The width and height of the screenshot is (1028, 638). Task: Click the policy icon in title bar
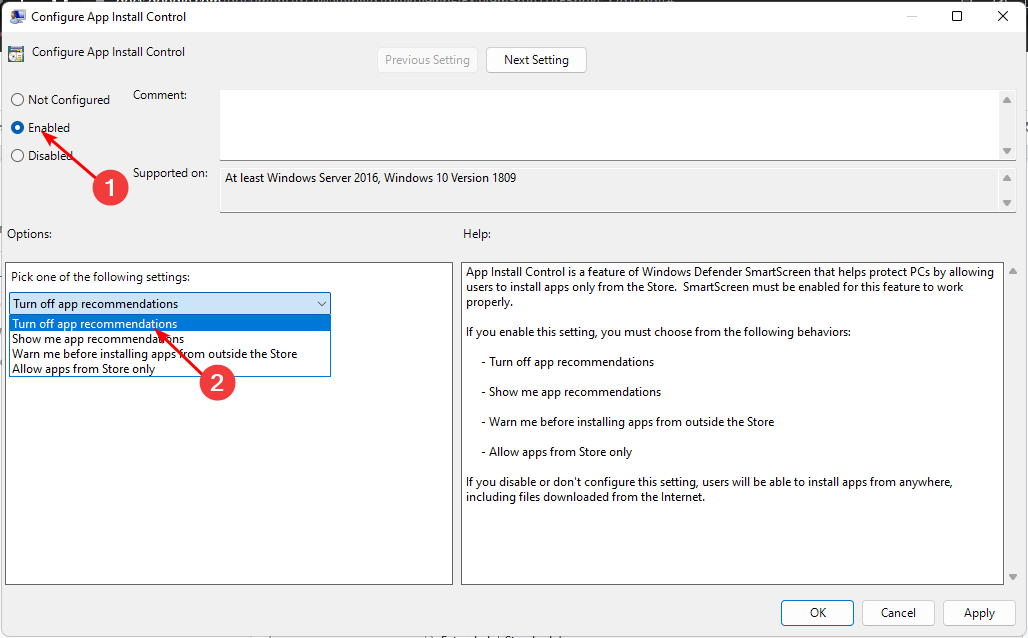point(17,17)
